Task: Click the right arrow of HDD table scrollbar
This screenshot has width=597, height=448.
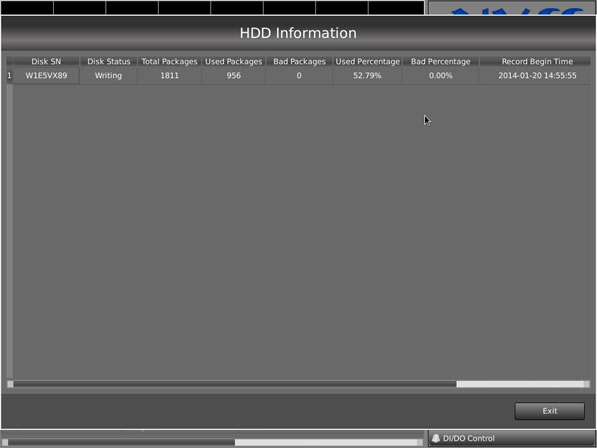Action: (x=587, y=384)
